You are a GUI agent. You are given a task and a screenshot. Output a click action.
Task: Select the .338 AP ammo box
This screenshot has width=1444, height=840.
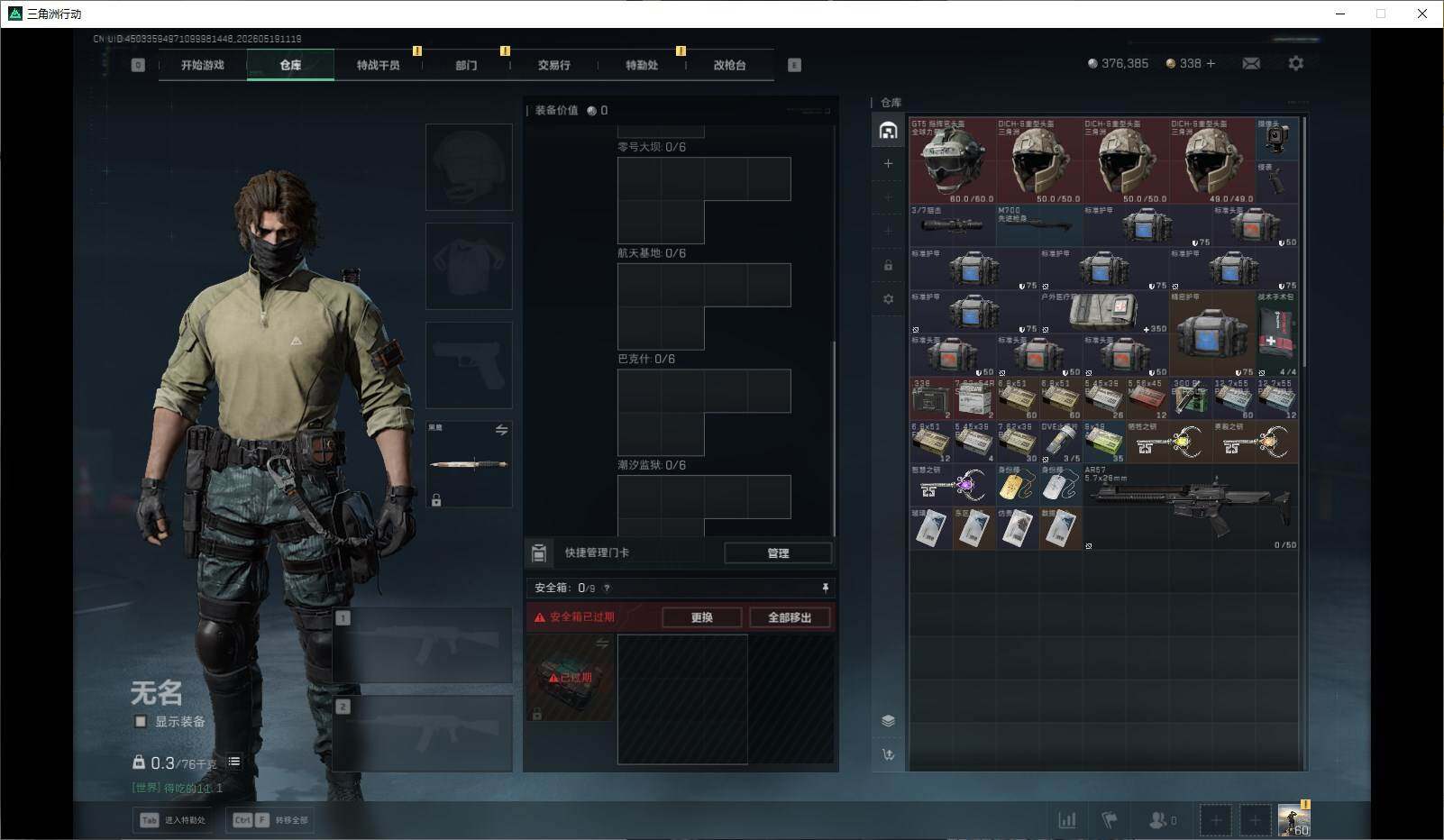pyautogui.click(x=931, y=398)
